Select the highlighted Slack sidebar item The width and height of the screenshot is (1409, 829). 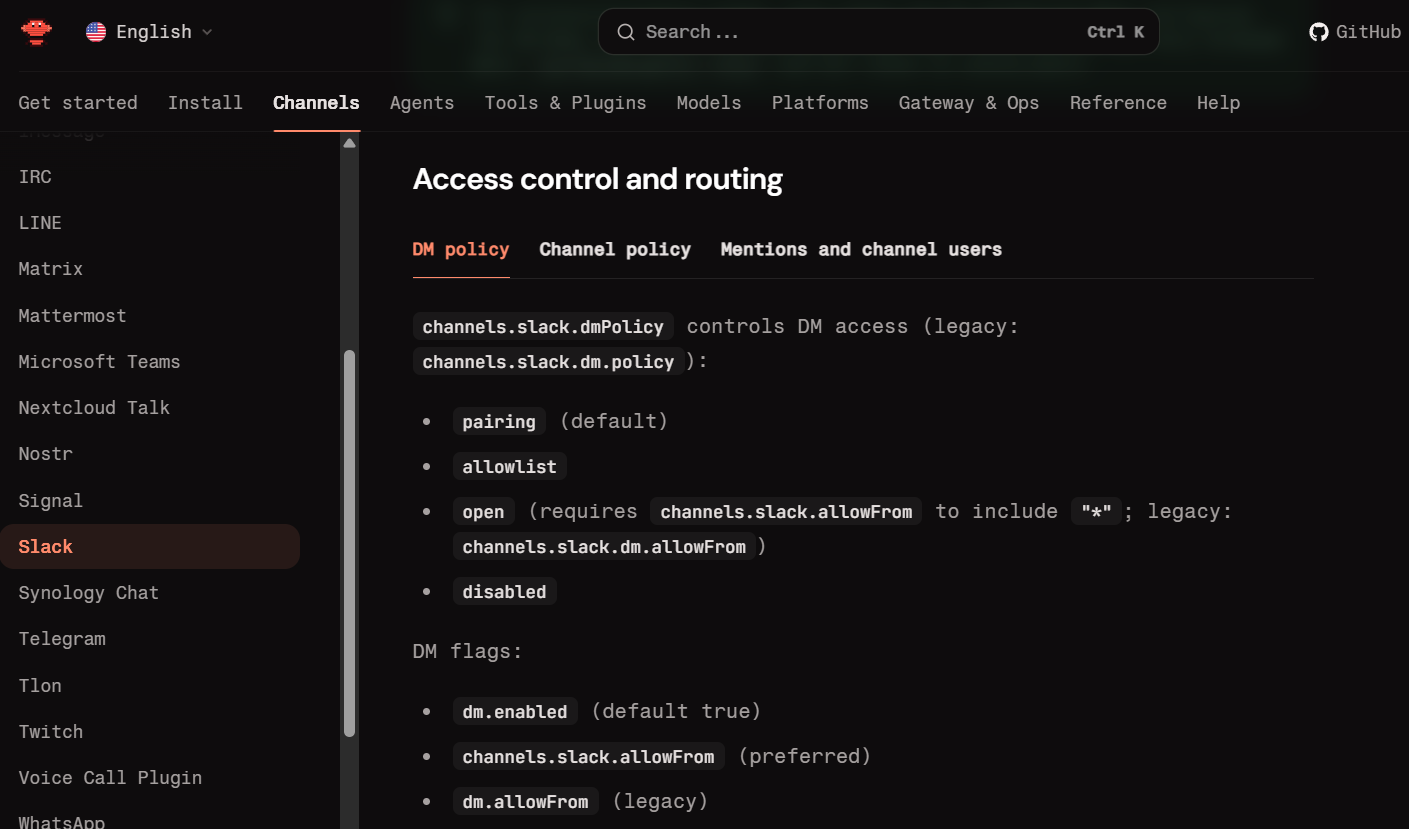150,546
